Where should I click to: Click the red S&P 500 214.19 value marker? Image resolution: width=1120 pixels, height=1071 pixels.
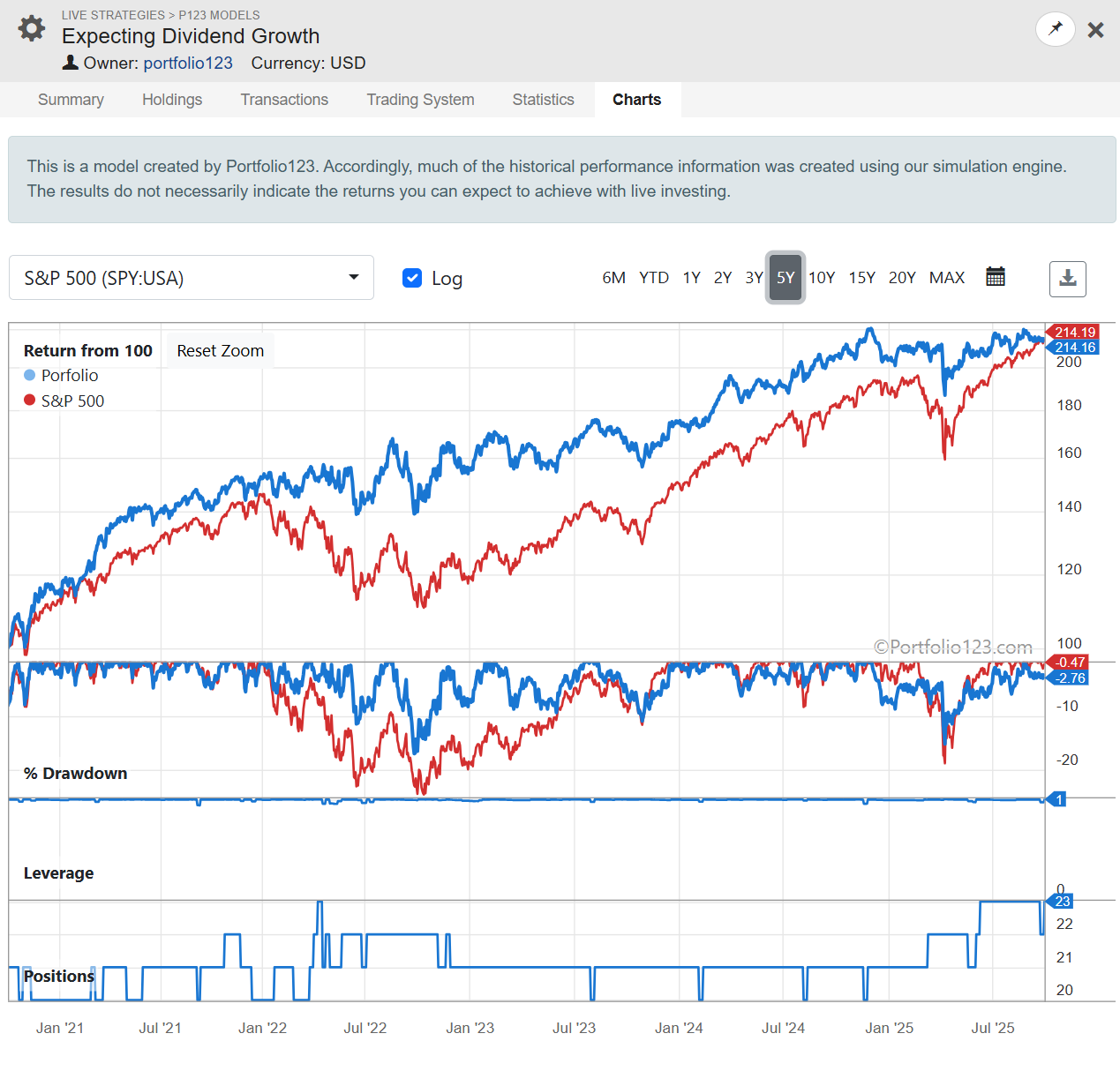click(1074, 332)
